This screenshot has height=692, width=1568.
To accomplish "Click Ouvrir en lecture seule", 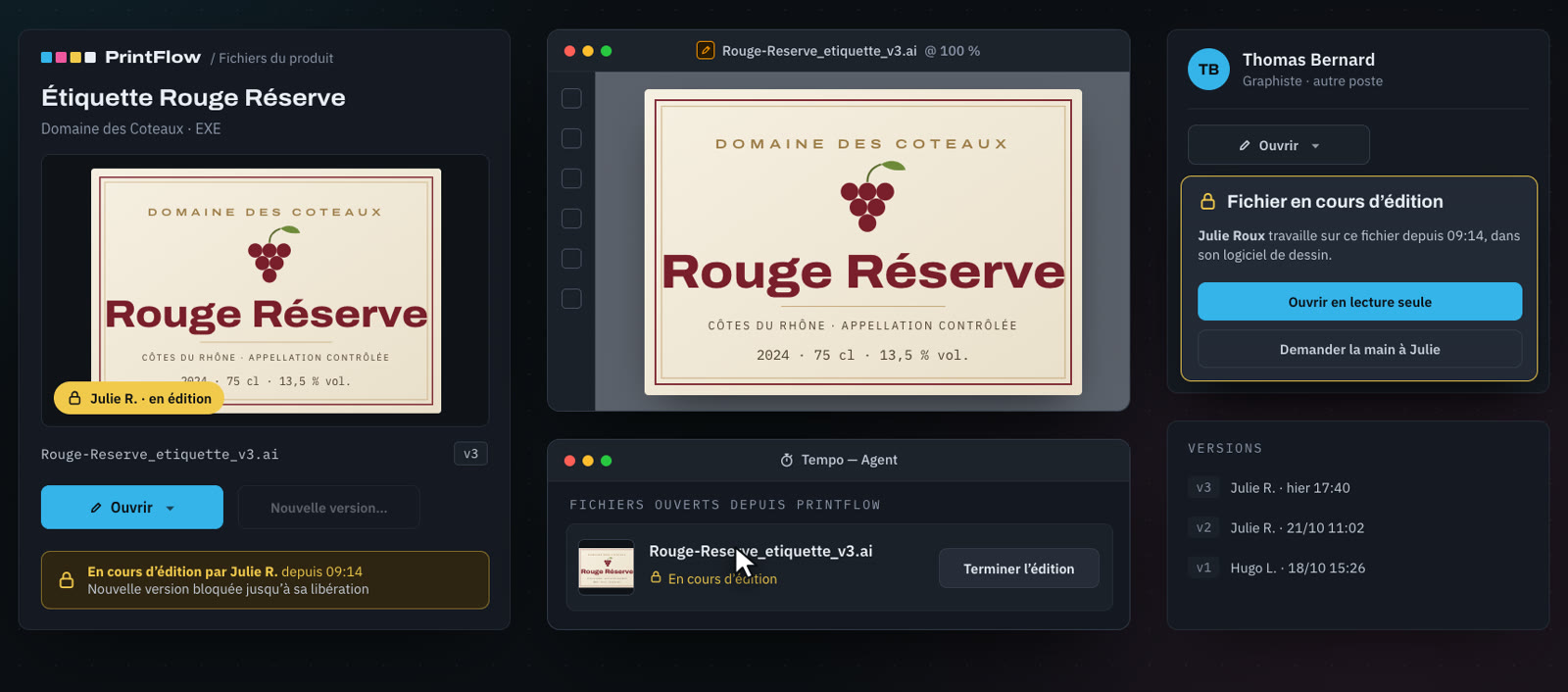I will (1359, 302).
